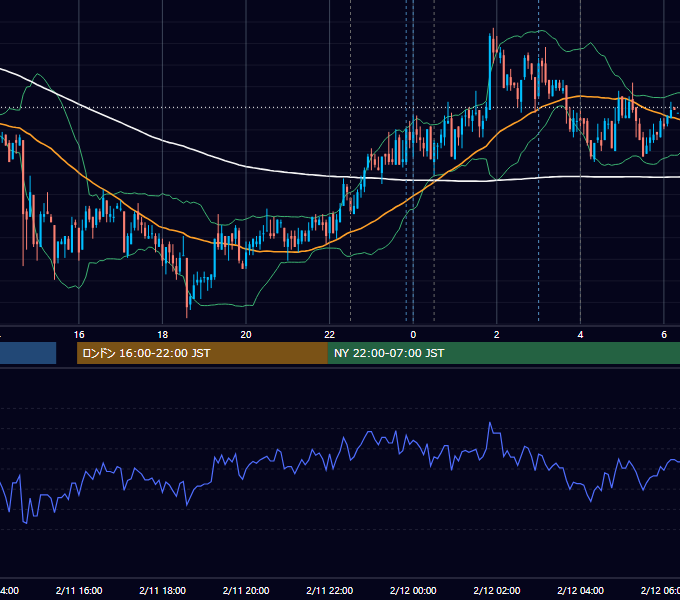The width and height of the screenshot is (680, 600).
Task: Click the 22 hour label on price chart axis
Action: (x=330, y=335)
